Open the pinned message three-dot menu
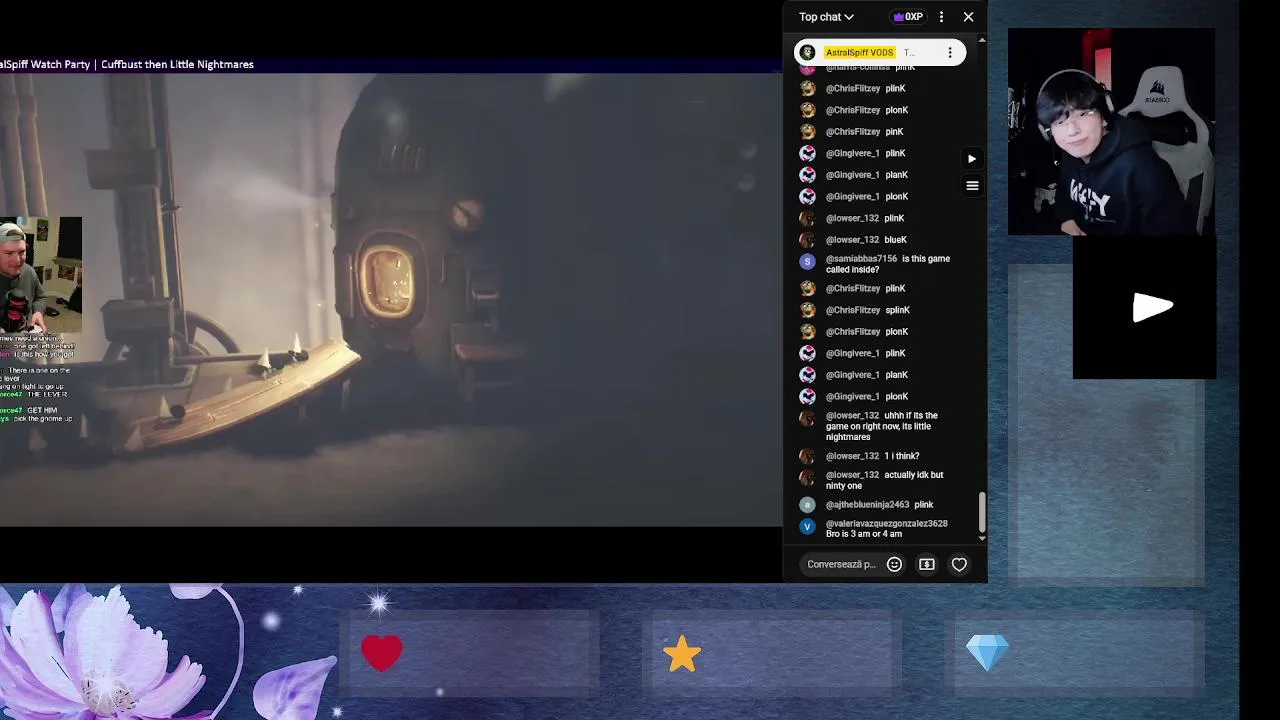Image resolution: width=1280 pixels, height=720 pixels. tap(950, 52)
